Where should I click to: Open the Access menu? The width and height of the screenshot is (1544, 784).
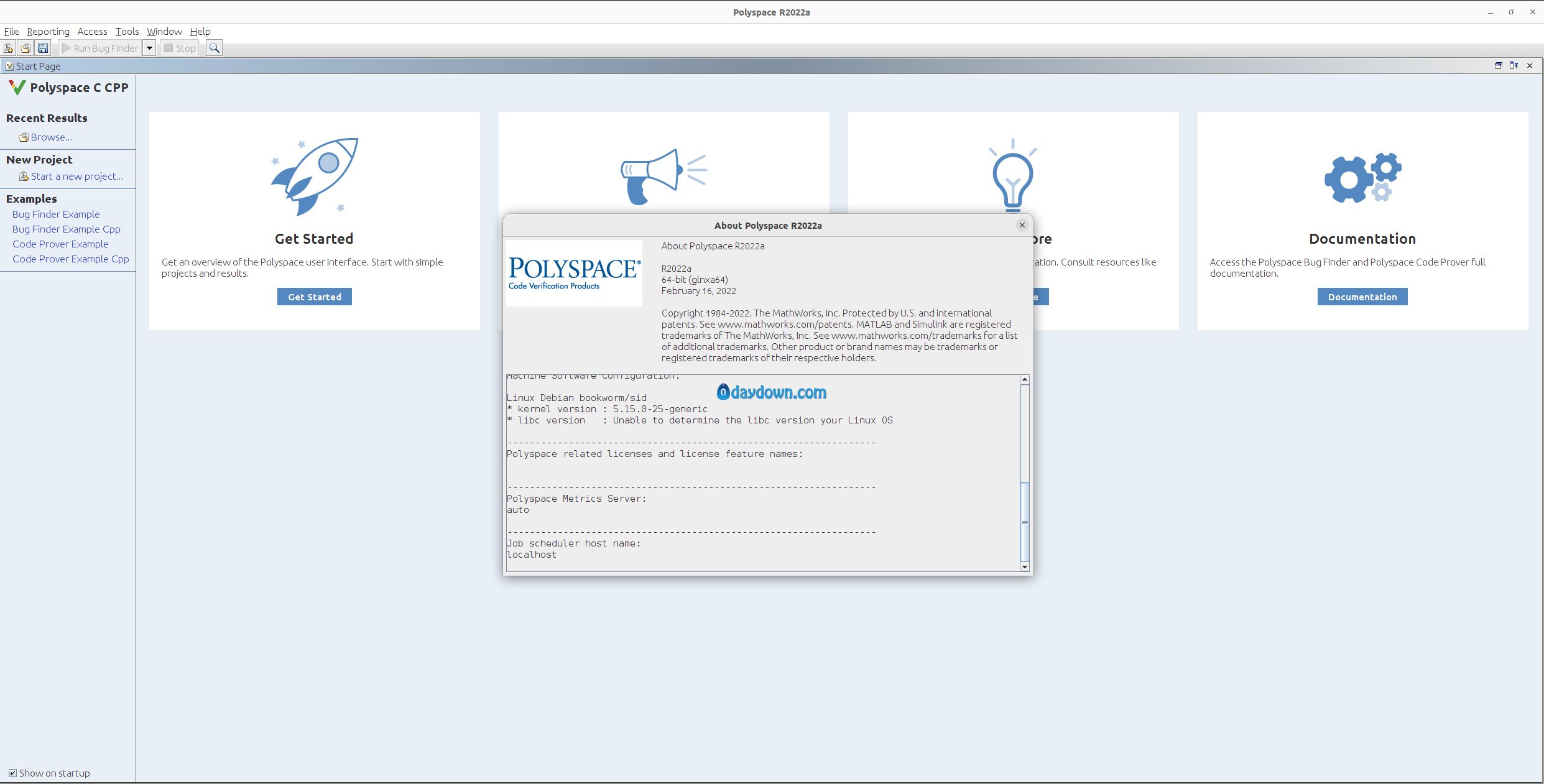click(92, 31)
